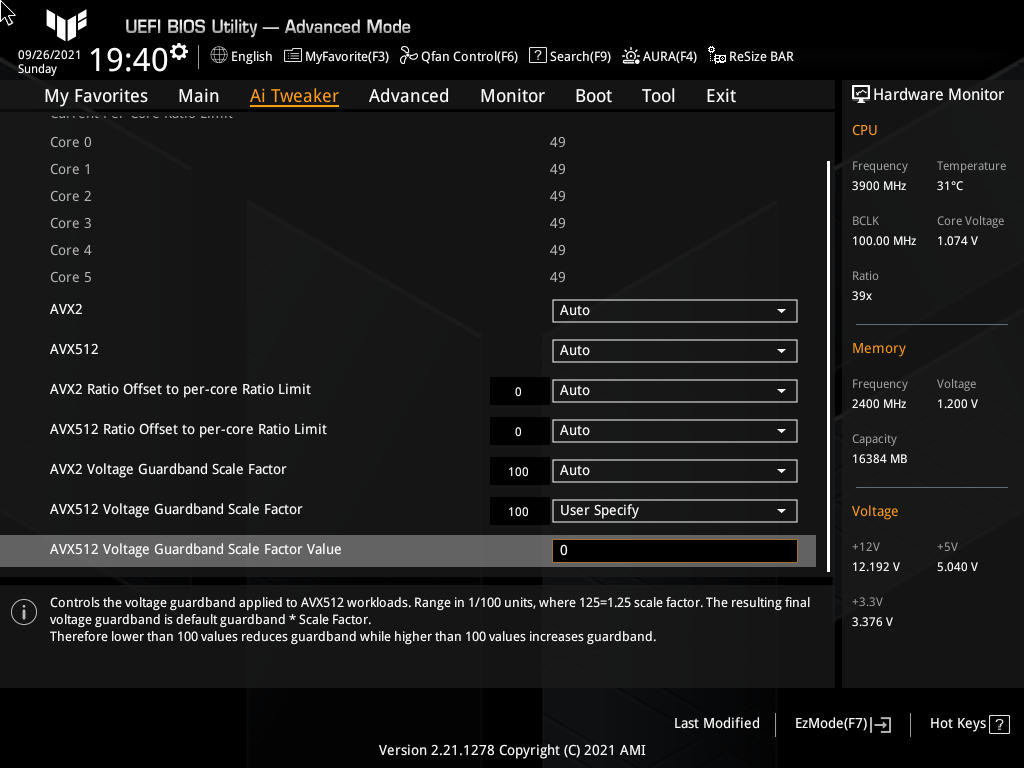Image resolution: width=1024 pixels, height=768 pixels.
Task: Open Qfan Control from the top bar
Action: (458, 56)
